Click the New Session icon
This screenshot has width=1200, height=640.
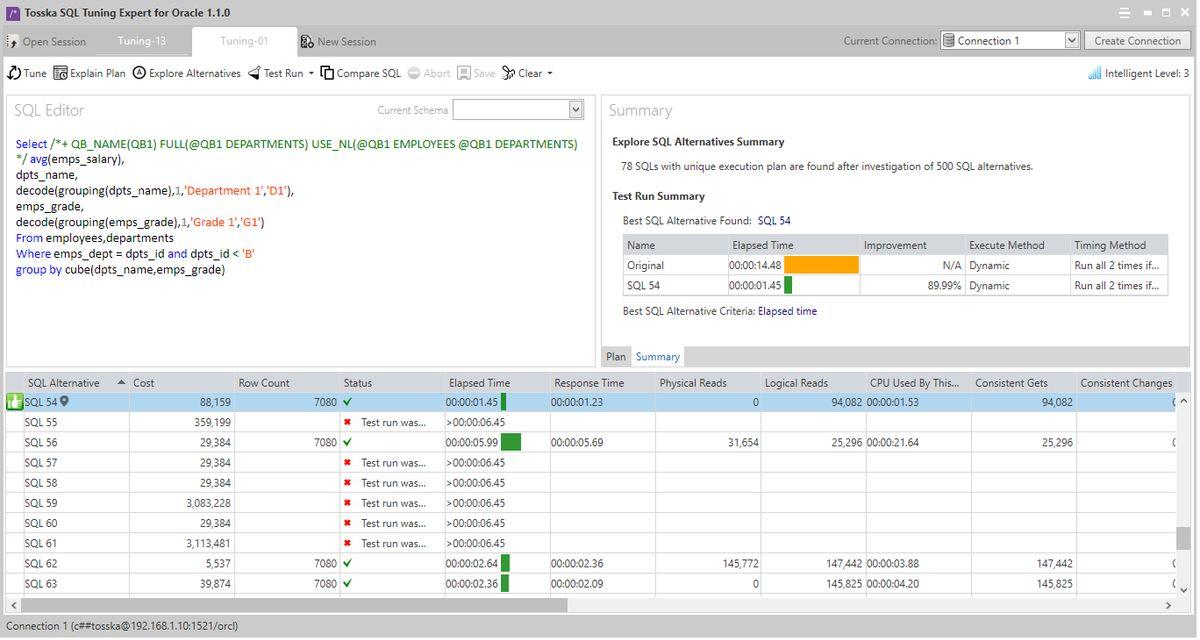pyautogui.click(x=307, y=42)
